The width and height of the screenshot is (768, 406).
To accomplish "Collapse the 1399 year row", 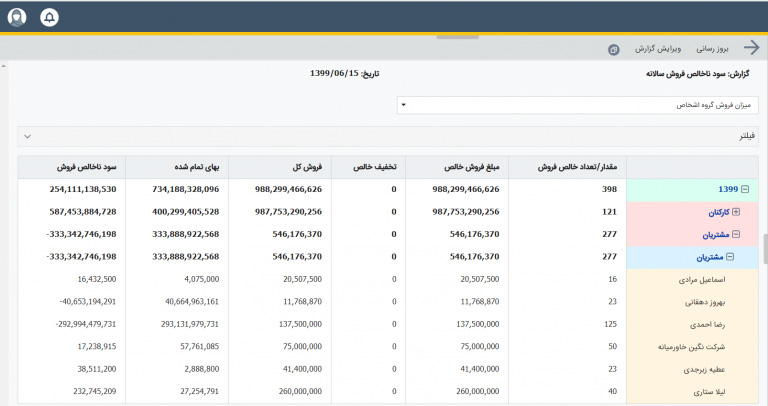I will click(x=745, y=189).
